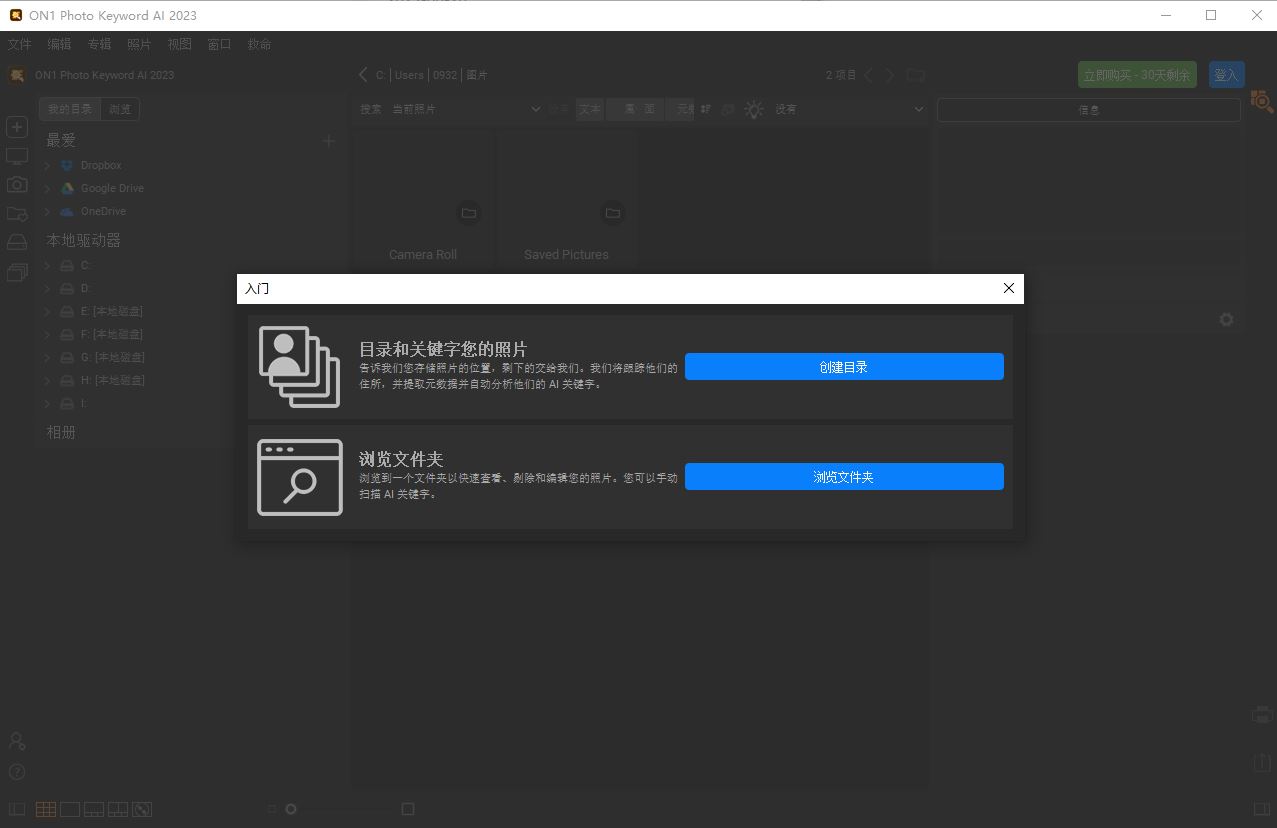
Task: Expand the D: drive node
Action: coord(47,289)
